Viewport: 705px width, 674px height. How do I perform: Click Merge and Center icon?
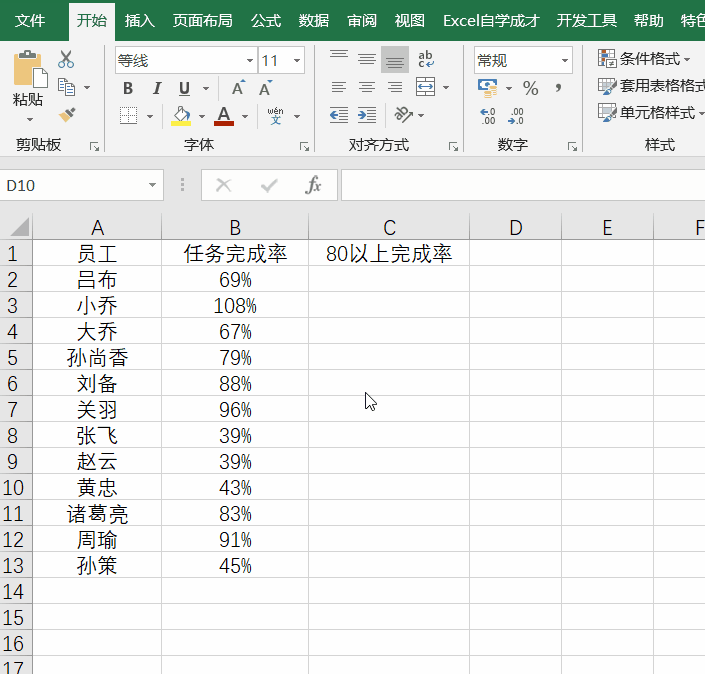point(425,87)
